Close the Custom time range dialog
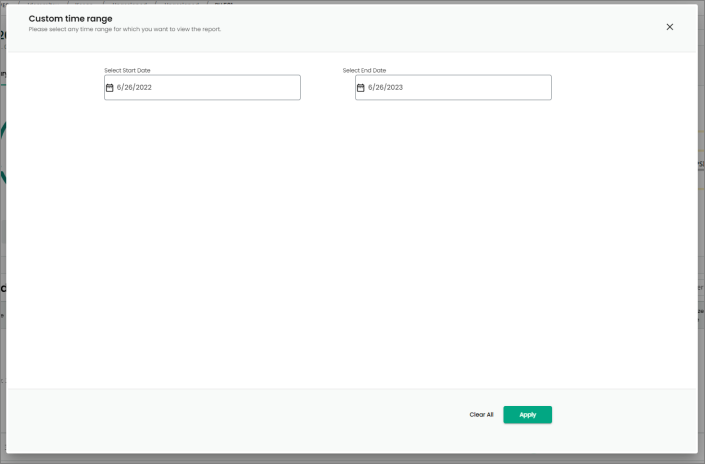This screenshot has width=705, height=464. pyautogui.click(x=670, y=27)
